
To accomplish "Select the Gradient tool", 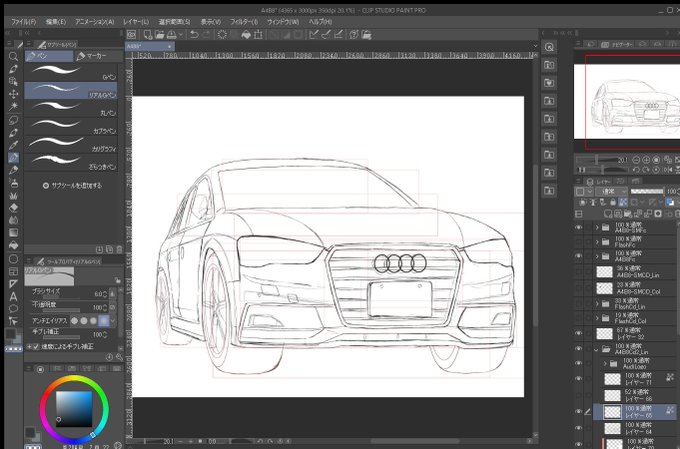I will coord(13,233).
